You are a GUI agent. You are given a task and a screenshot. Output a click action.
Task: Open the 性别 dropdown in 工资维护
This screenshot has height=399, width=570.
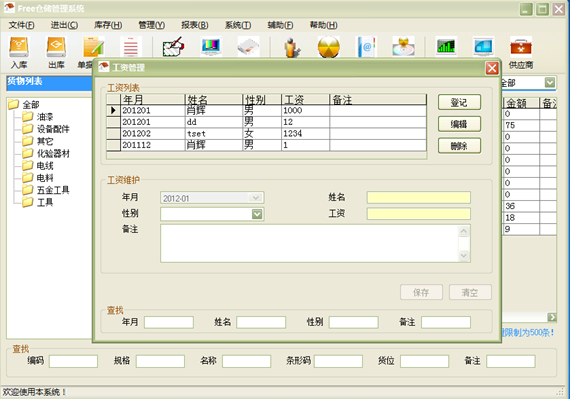257,214
